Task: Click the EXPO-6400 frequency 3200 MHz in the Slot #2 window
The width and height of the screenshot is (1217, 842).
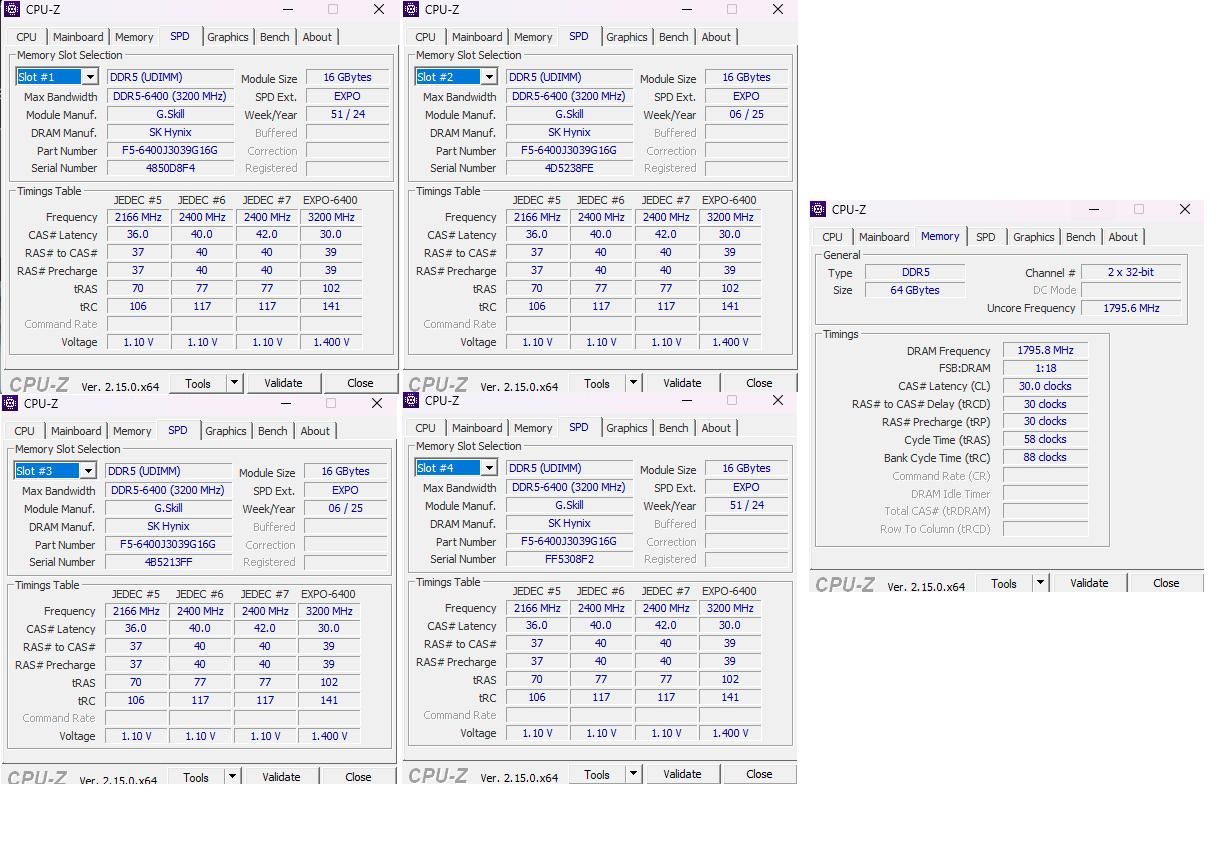Action: point(730,217)
